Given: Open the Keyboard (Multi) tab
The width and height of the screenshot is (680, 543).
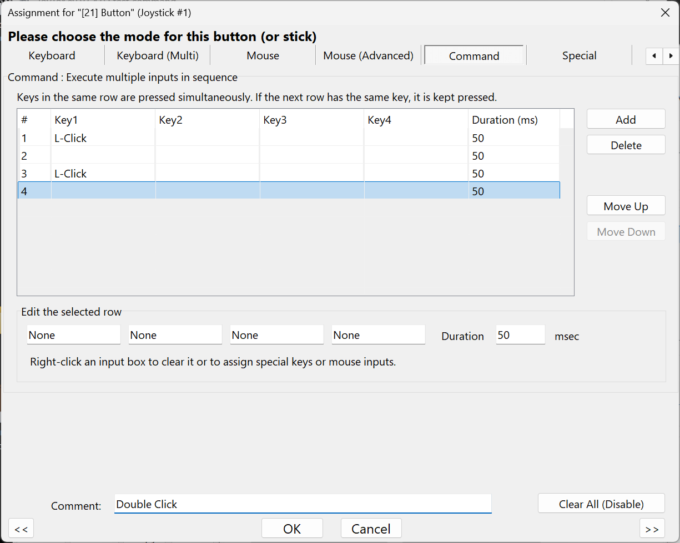Looking at the screenshot, I should pyautogui.click(x=157, y=56).
